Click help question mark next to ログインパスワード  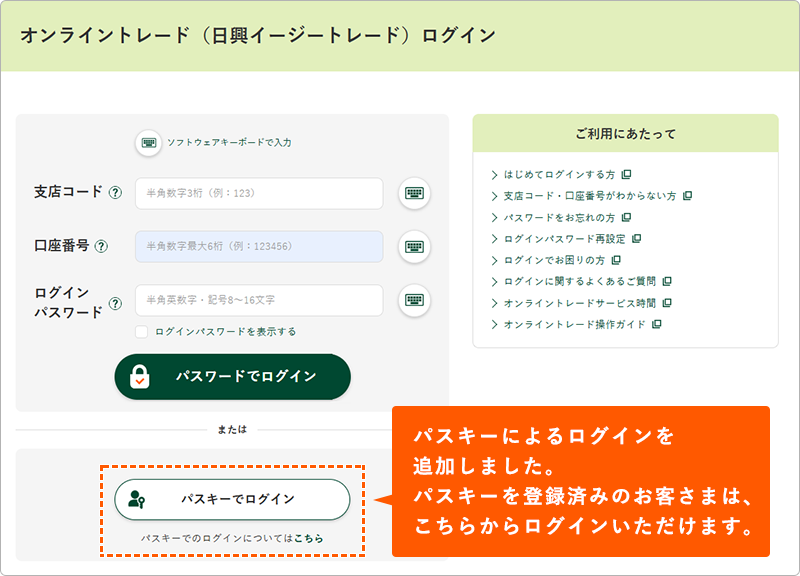(116, 302)
